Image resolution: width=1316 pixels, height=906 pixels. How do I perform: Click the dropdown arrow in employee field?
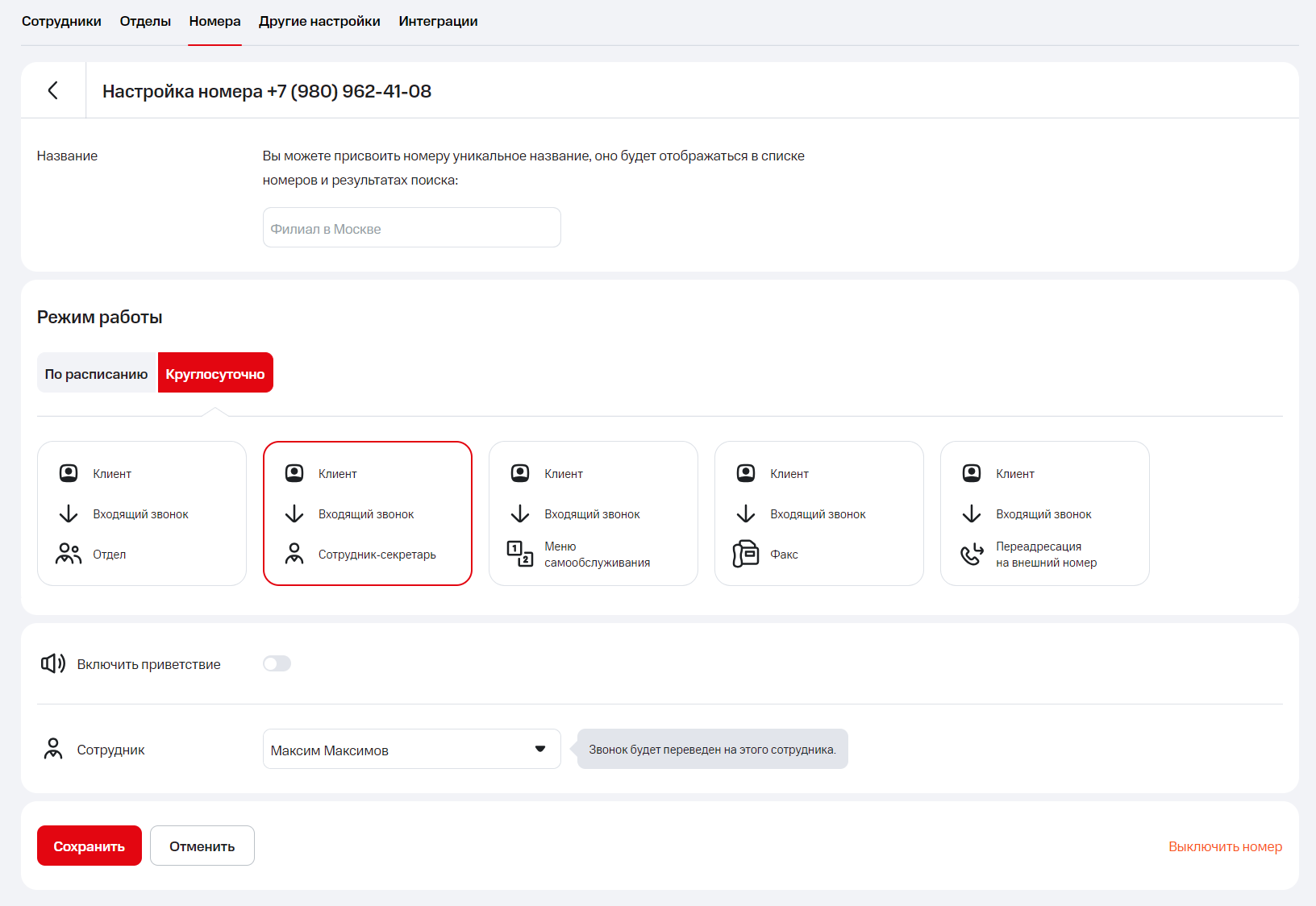click(x=540, y=750)
